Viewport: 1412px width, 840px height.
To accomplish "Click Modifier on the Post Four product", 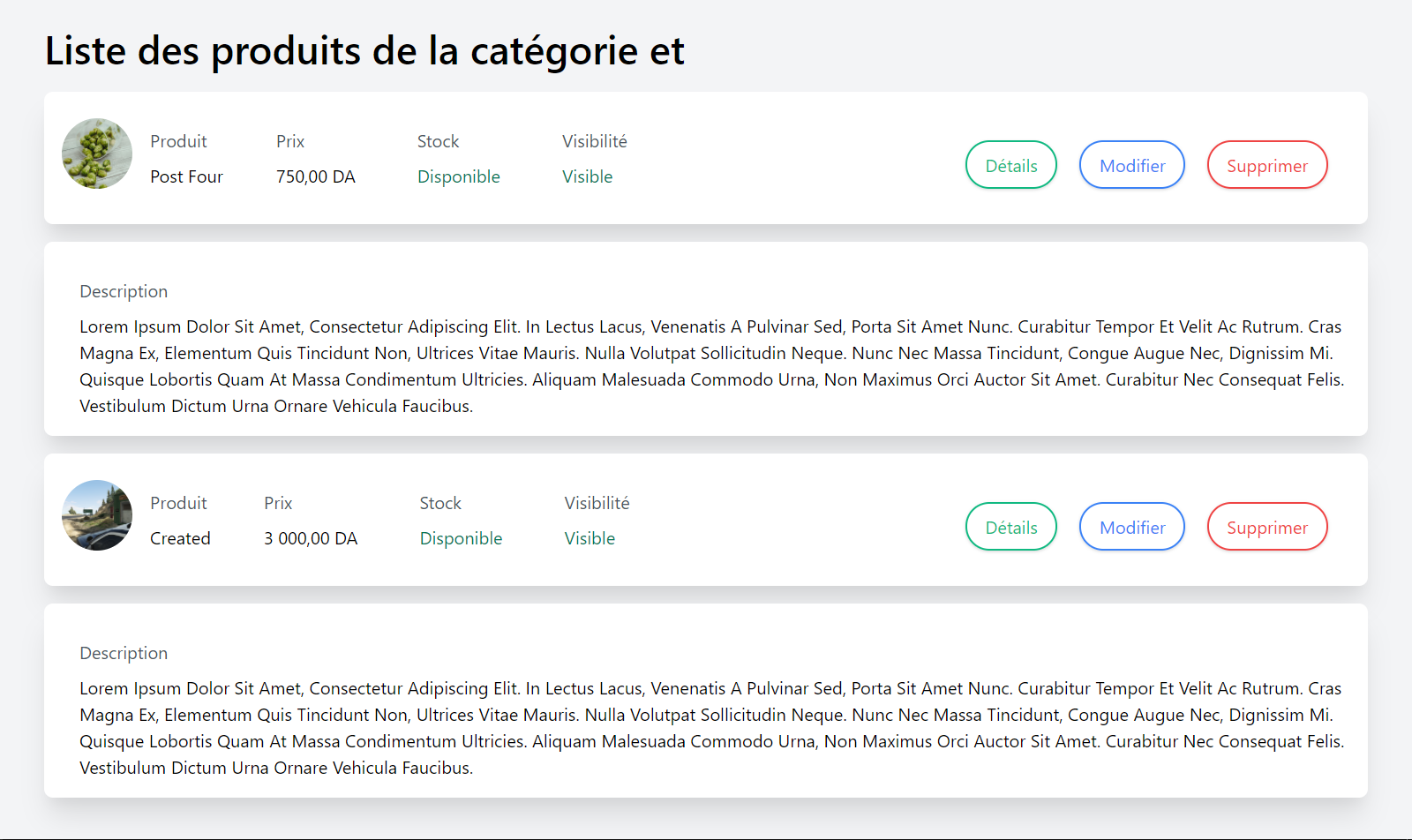I will pyautogui.click(x=1131, y=165).
